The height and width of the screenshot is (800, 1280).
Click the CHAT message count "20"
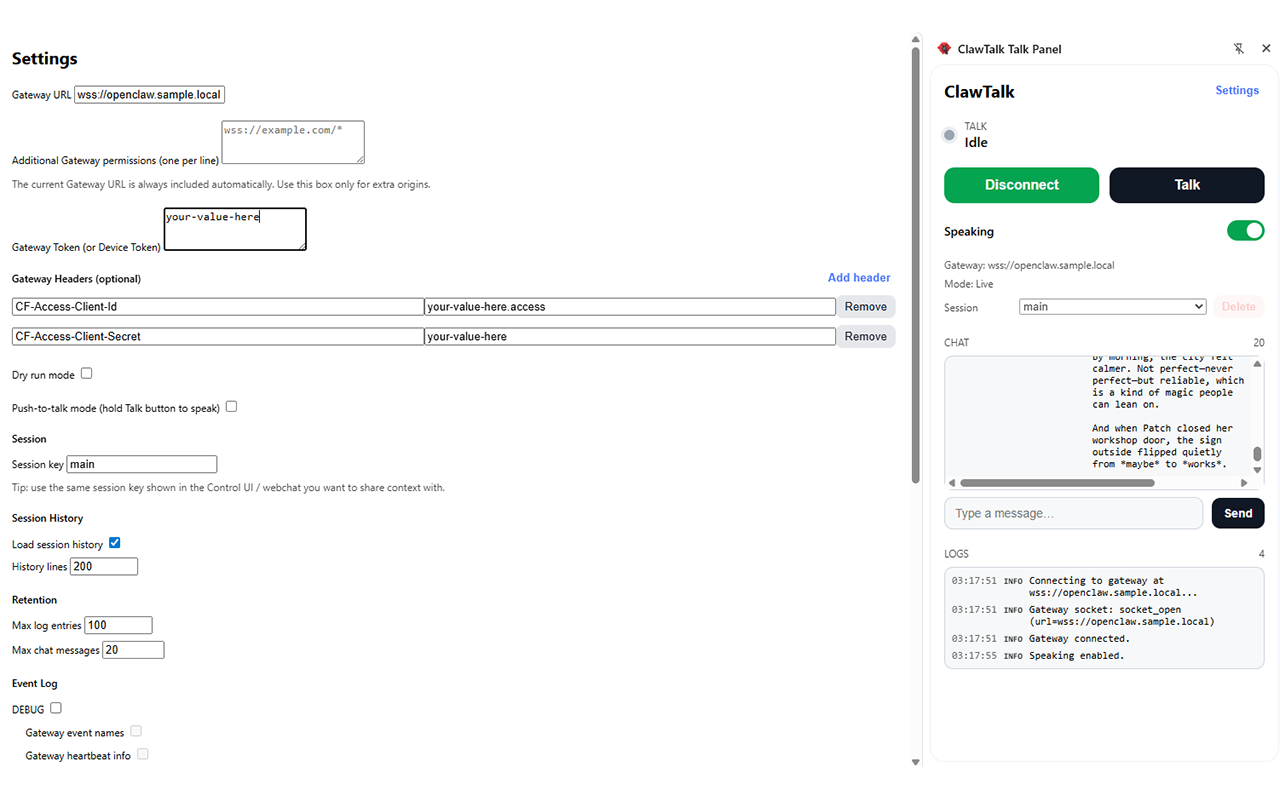1259,342
